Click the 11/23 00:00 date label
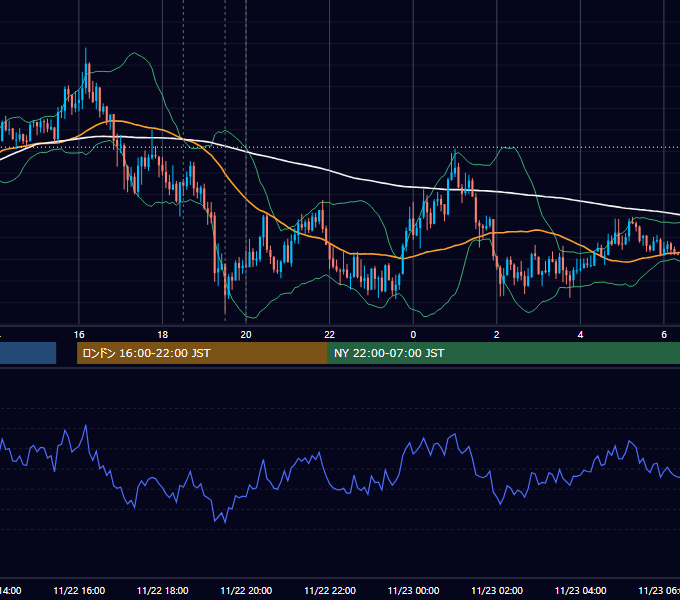Image resolution: width=680 pixels, height=600 pixels. [413, 590]
